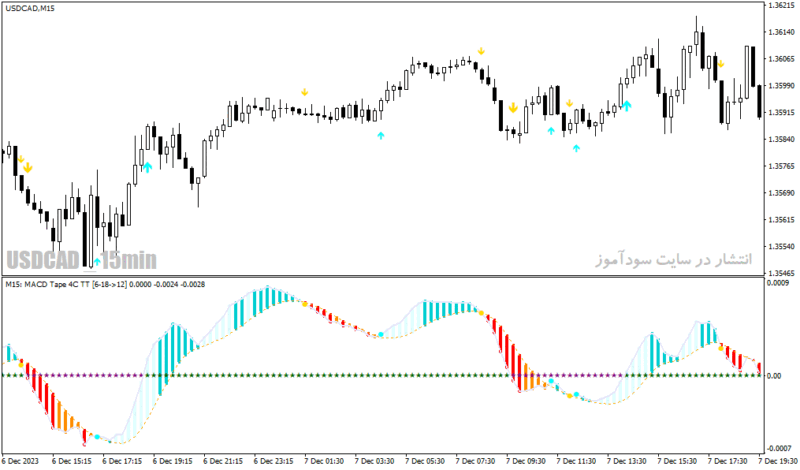Pick the 6 Dec 21:15 time label

click(223, 461)
